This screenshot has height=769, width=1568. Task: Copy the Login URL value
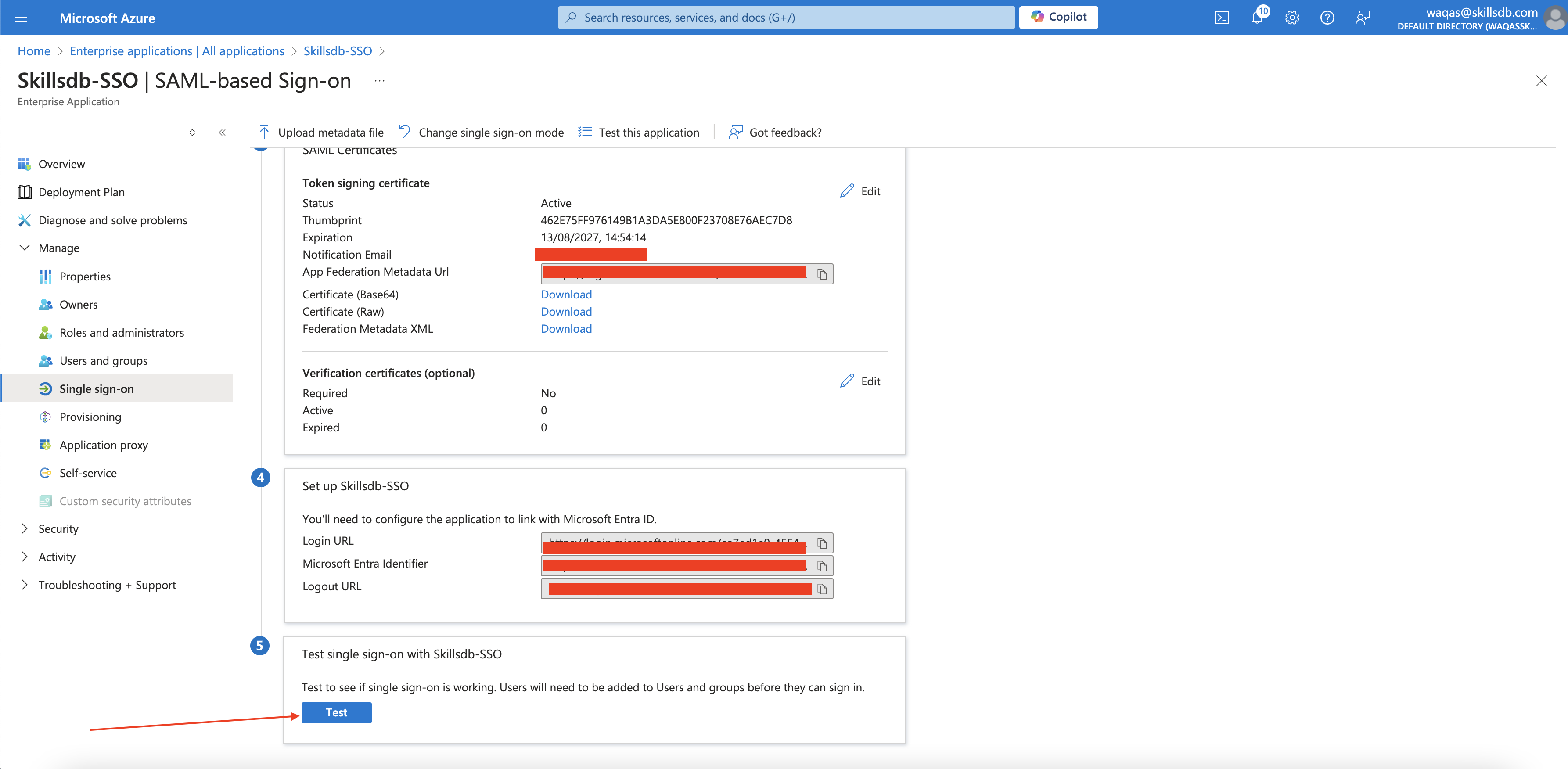(x=822, y=543)
